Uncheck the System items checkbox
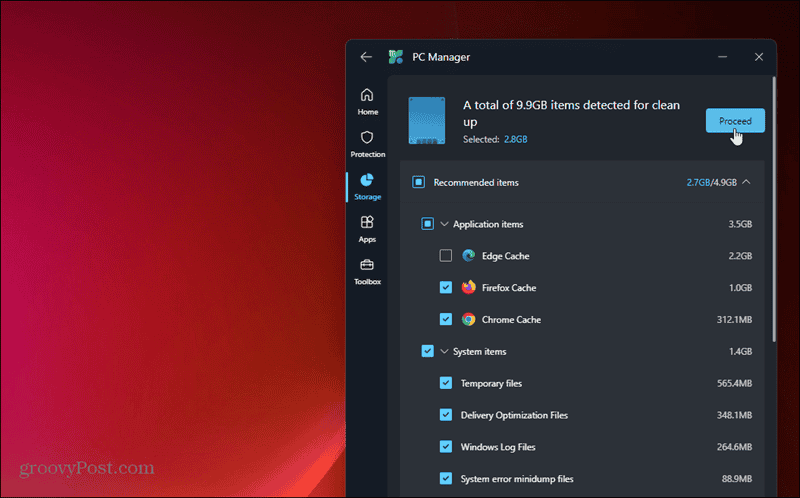The image size is (800, 498). (x=428, y=351)
